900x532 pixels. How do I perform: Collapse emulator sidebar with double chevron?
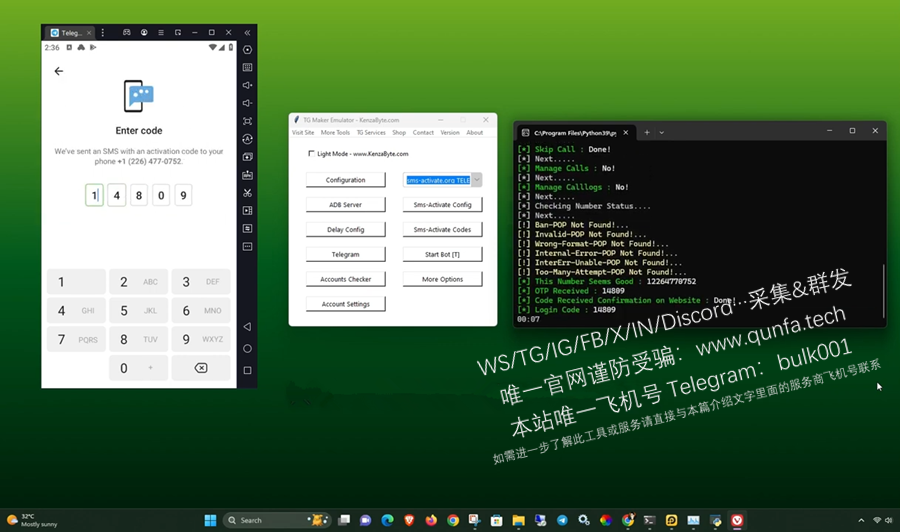click(x=247, y=33)
